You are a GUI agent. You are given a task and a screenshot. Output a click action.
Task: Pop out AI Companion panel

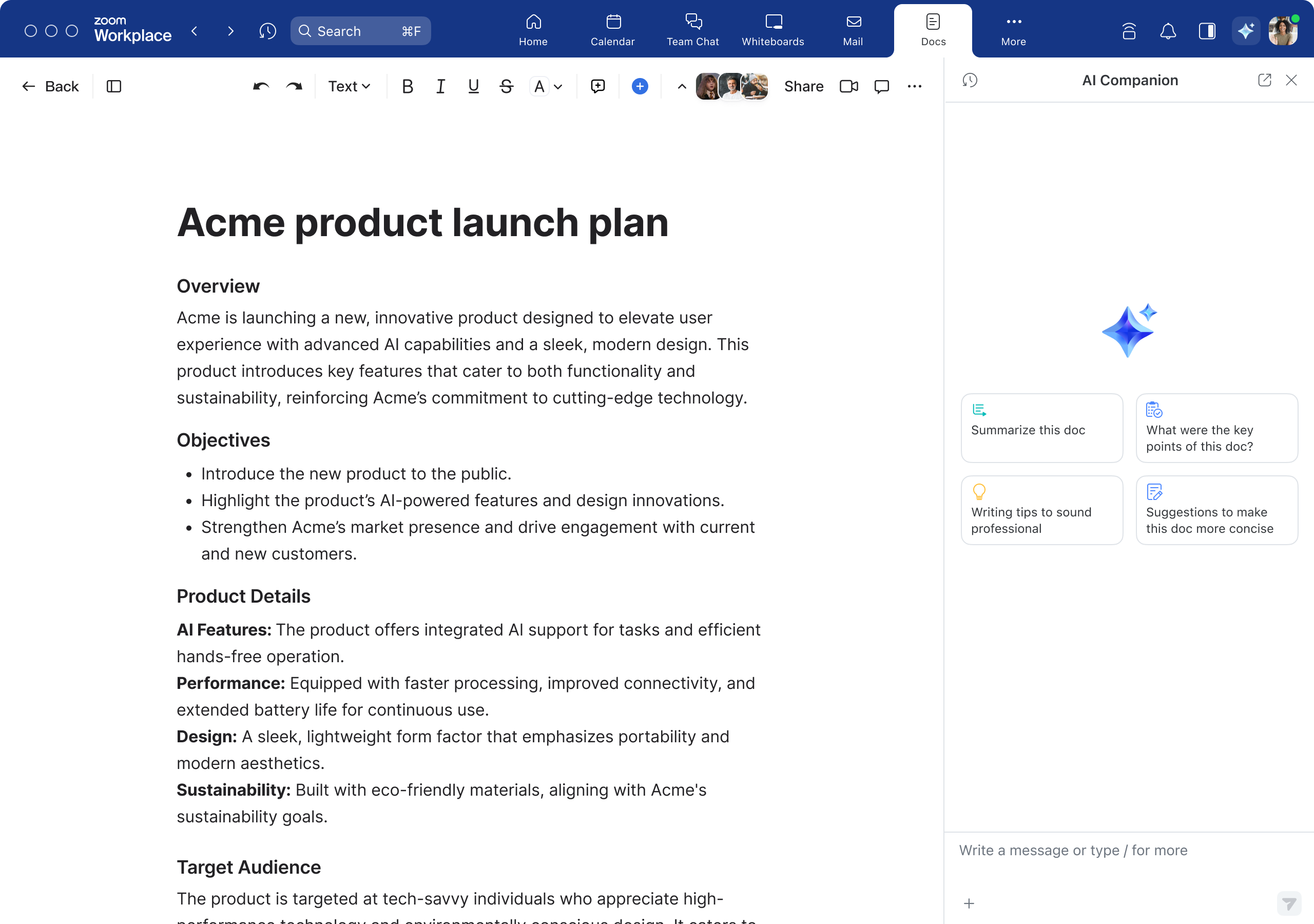1264,80
